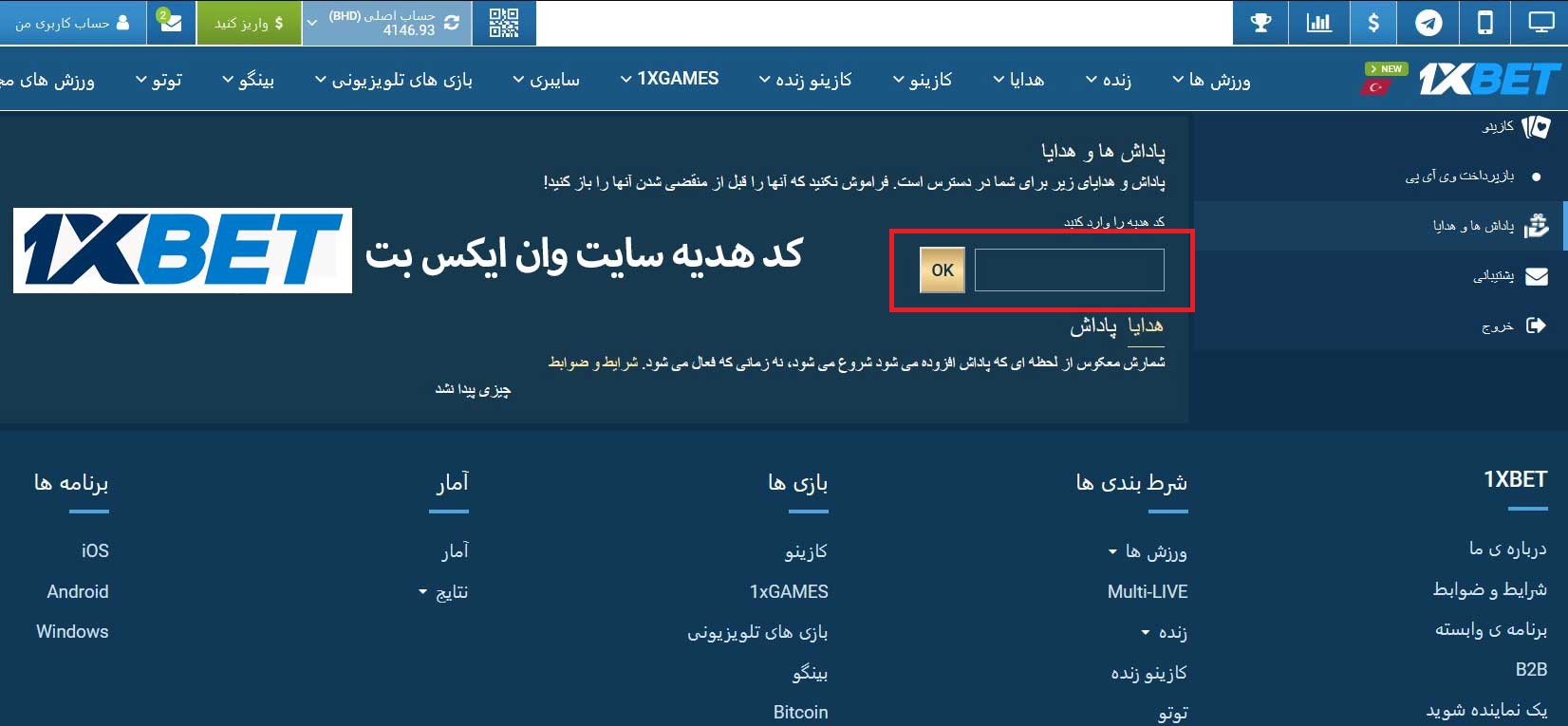Image resolution: width=1568 pixels, height=726 pixels.
Task: Open the trophy icon in top bar
Action: (1260, 23)
